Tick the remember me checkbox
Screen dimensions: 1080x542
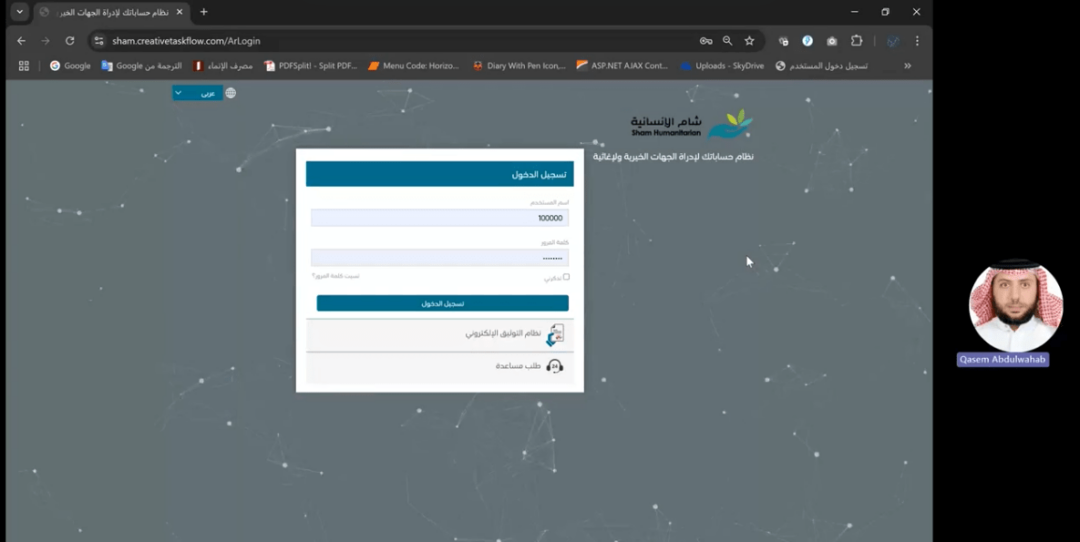coord(566,277)
